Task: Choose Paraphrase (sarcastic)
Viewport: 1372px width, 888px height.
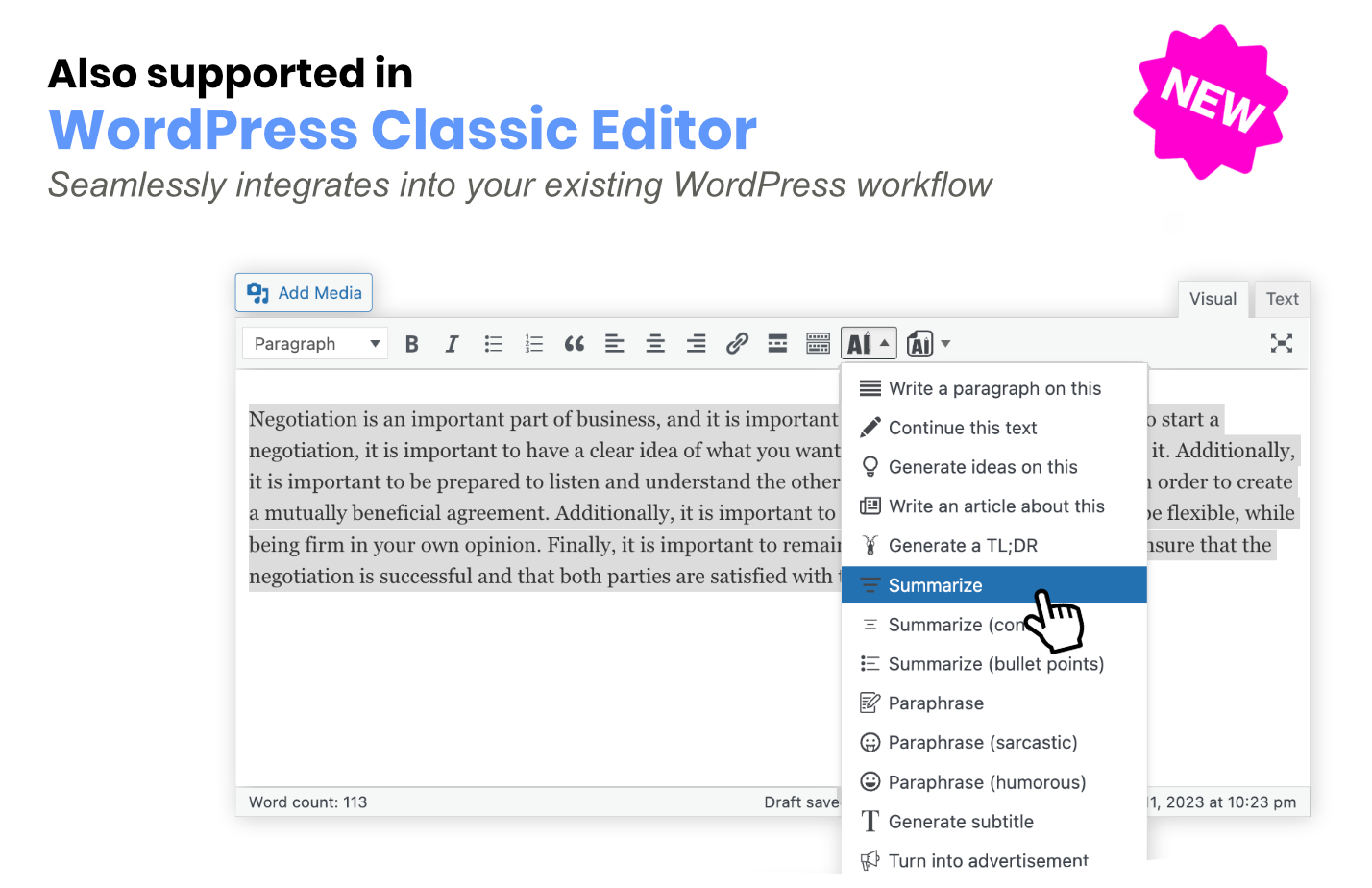Action: [x=994, y=743]
